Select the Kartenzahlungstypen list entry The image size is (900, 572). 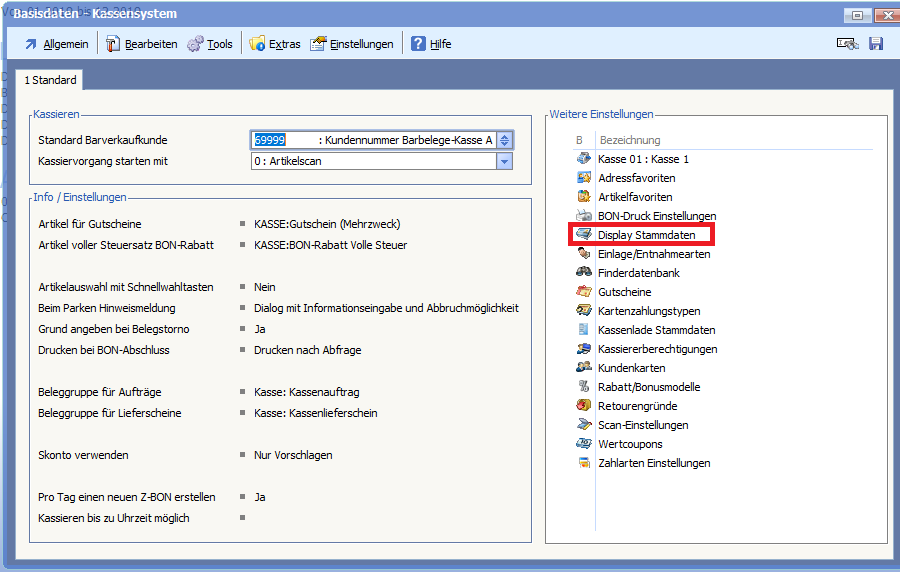click(x=649, y=311)
